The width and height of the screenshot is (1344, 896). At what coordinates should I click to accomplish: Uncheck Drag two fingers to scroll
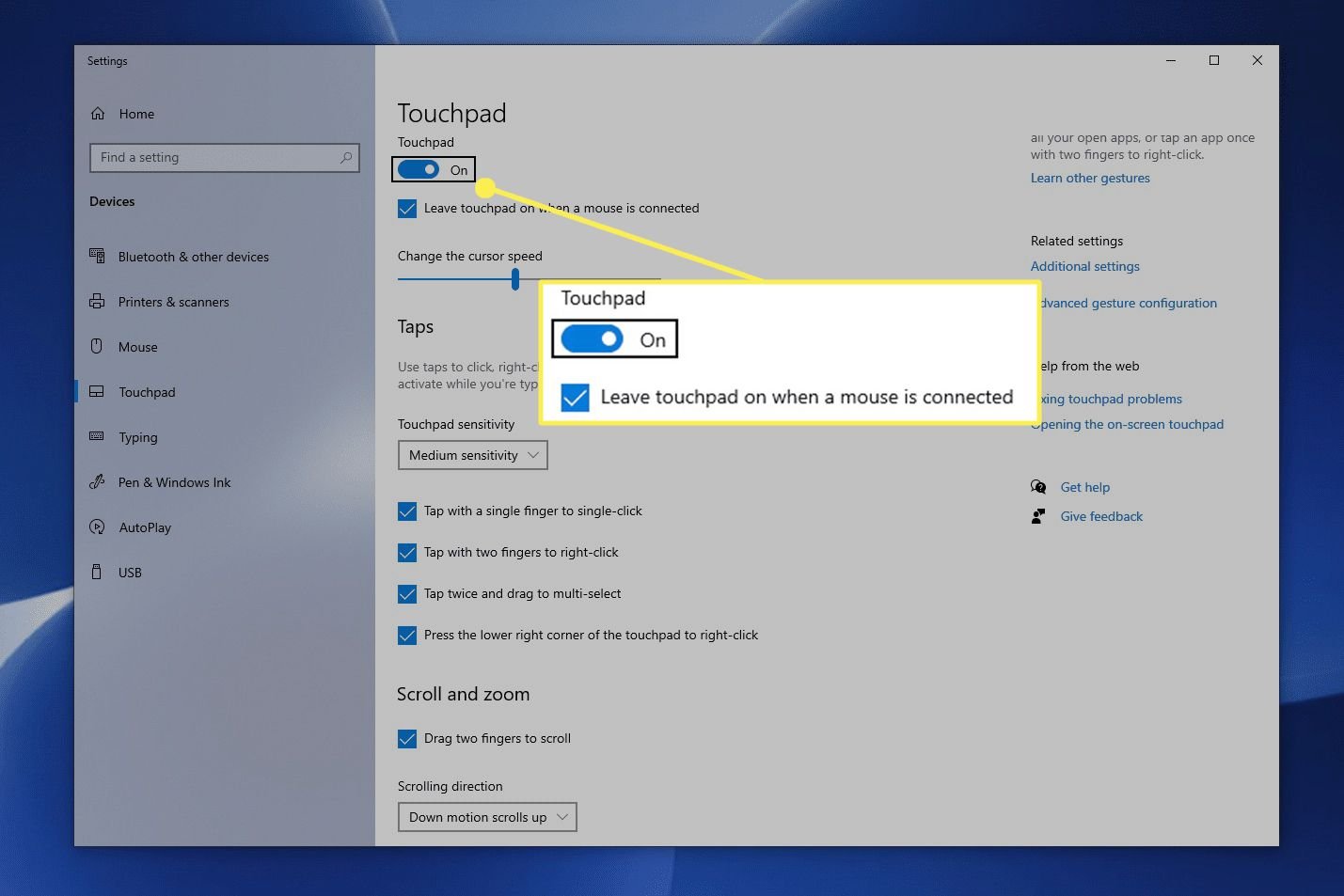pyautogui.click(x=407, y=739)
